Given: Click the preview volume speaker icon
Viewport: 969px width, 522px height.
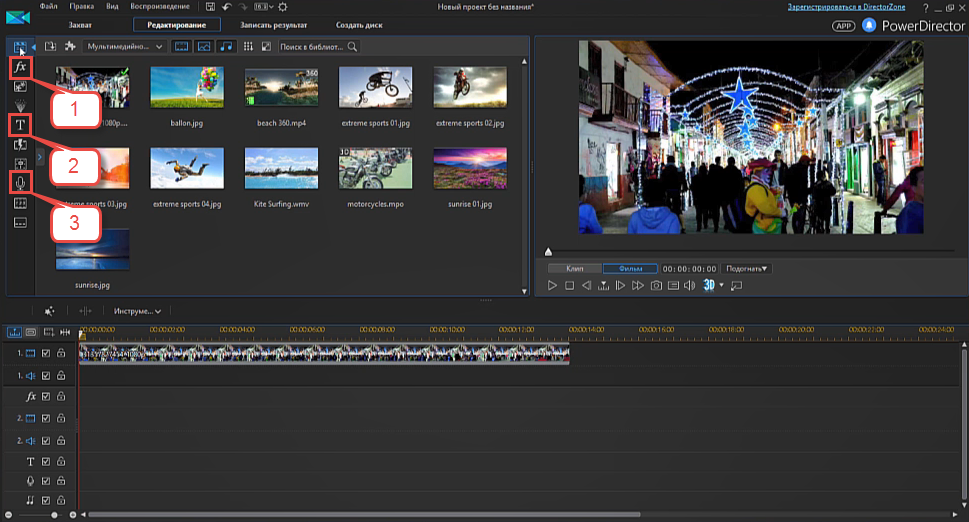Looking at the screenshot, I should 689,286.
